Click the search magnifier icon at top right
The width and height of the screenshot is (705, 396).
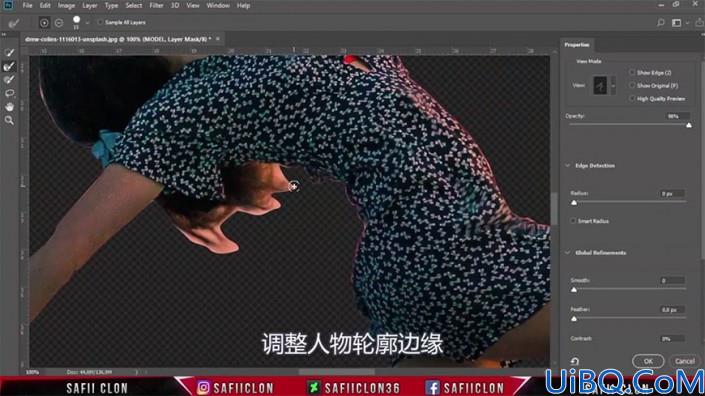660,22
